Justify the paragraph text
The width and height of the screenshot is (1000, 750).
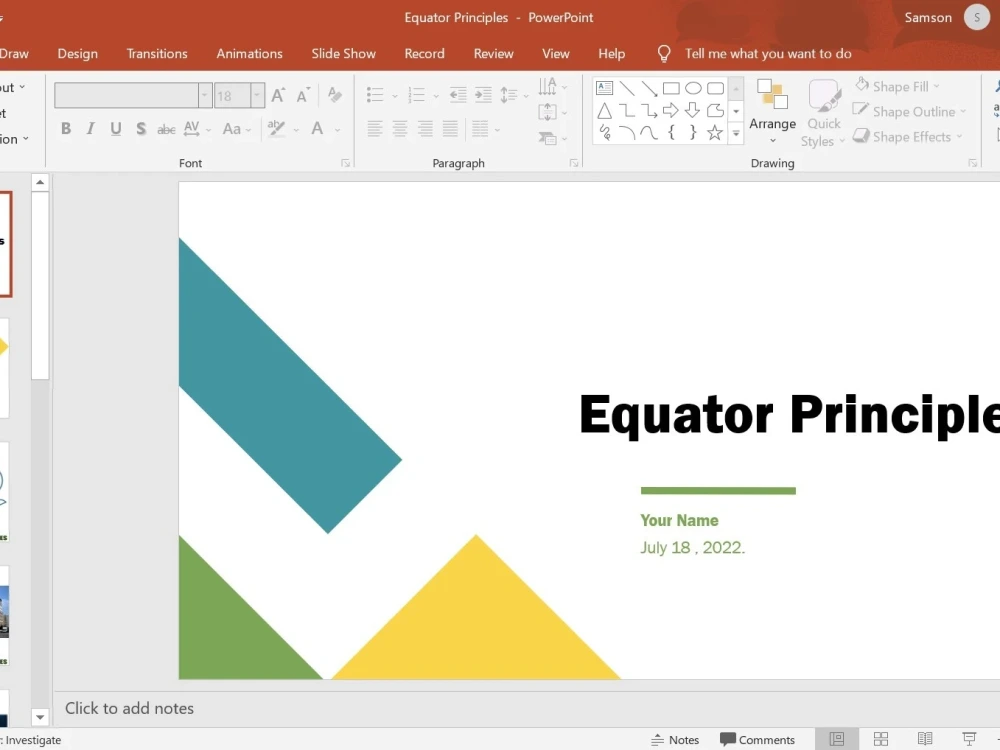point(450,129)
